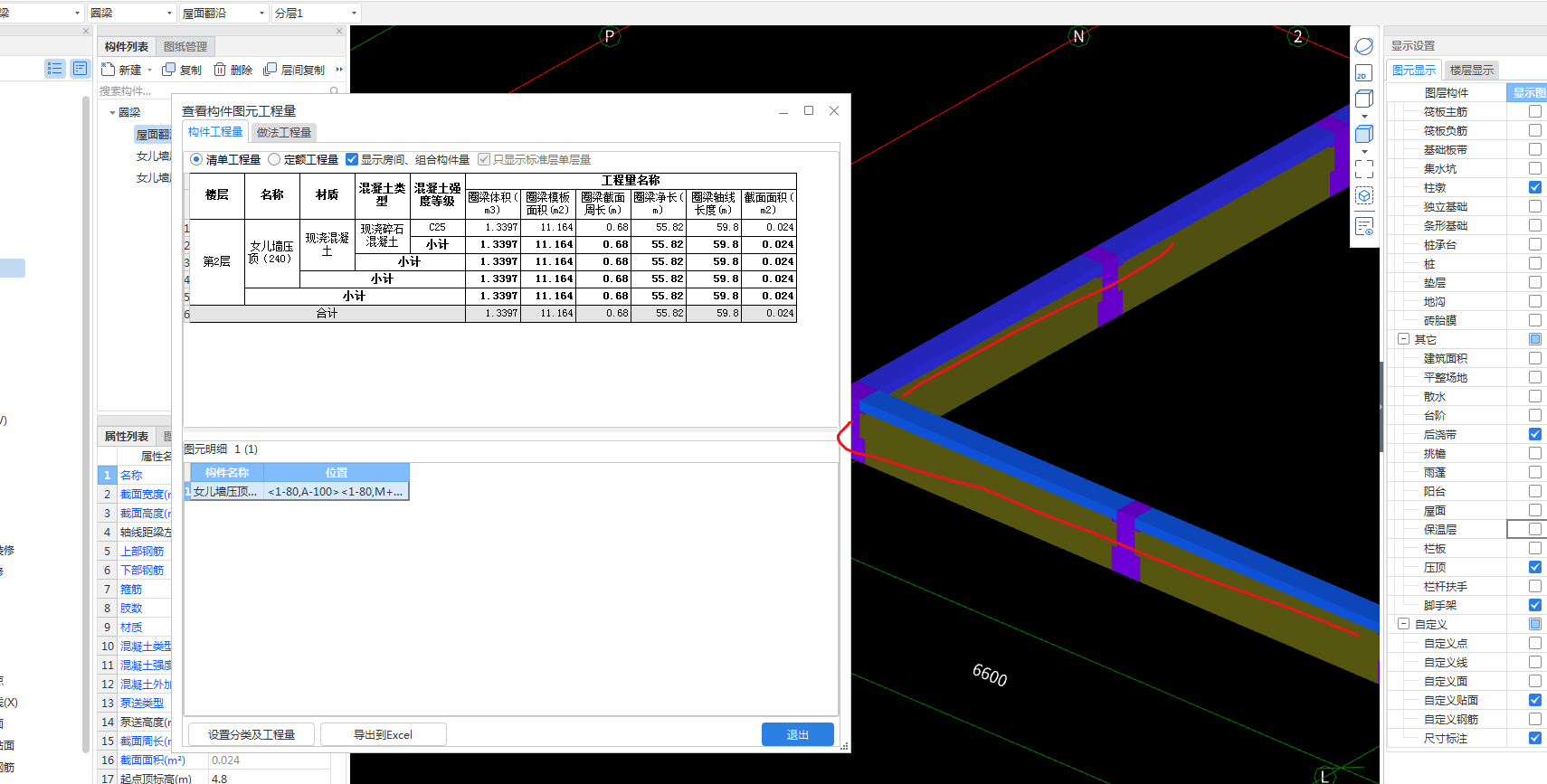Select the 定额工程量 radio button
The image size is (1547, 784).
274,159
